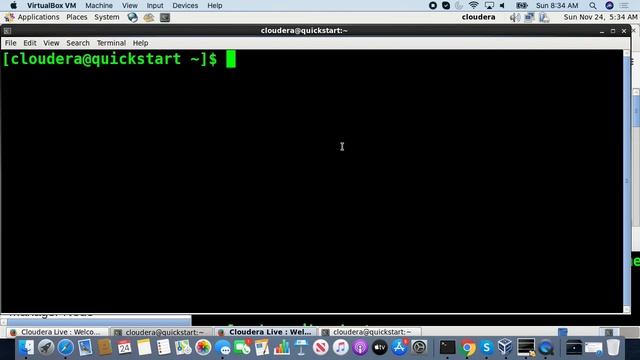
Task: Open Messages from the Dock
Action: click(x=223, y=347)
